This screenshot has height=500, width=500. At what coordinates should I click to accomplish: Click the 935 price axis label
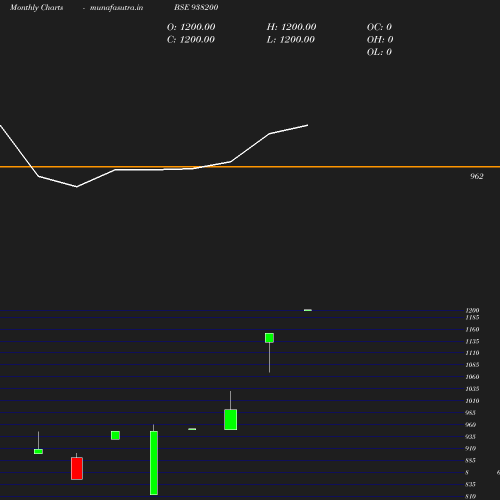(x=470, y=437)
